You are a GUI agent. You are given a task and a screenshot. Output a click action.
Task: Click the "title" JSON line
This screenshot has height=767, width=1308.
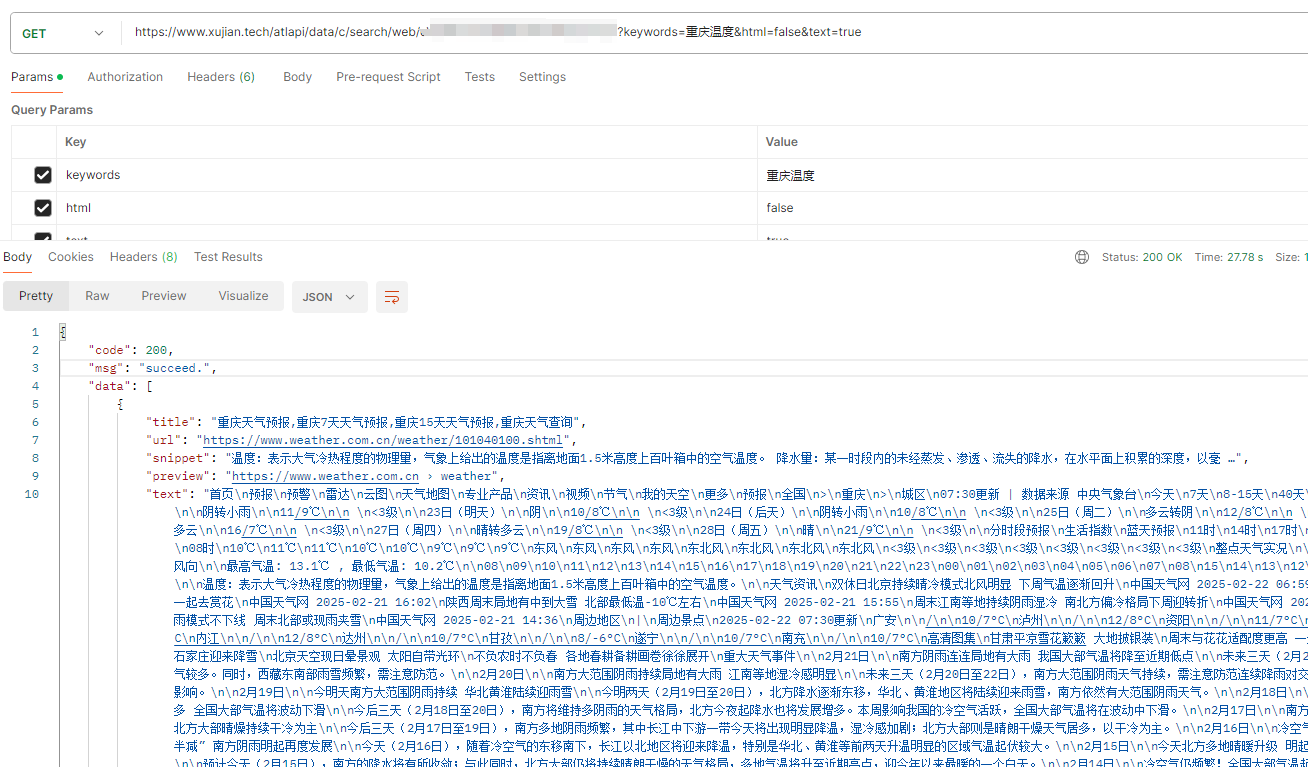pos(368,422)
